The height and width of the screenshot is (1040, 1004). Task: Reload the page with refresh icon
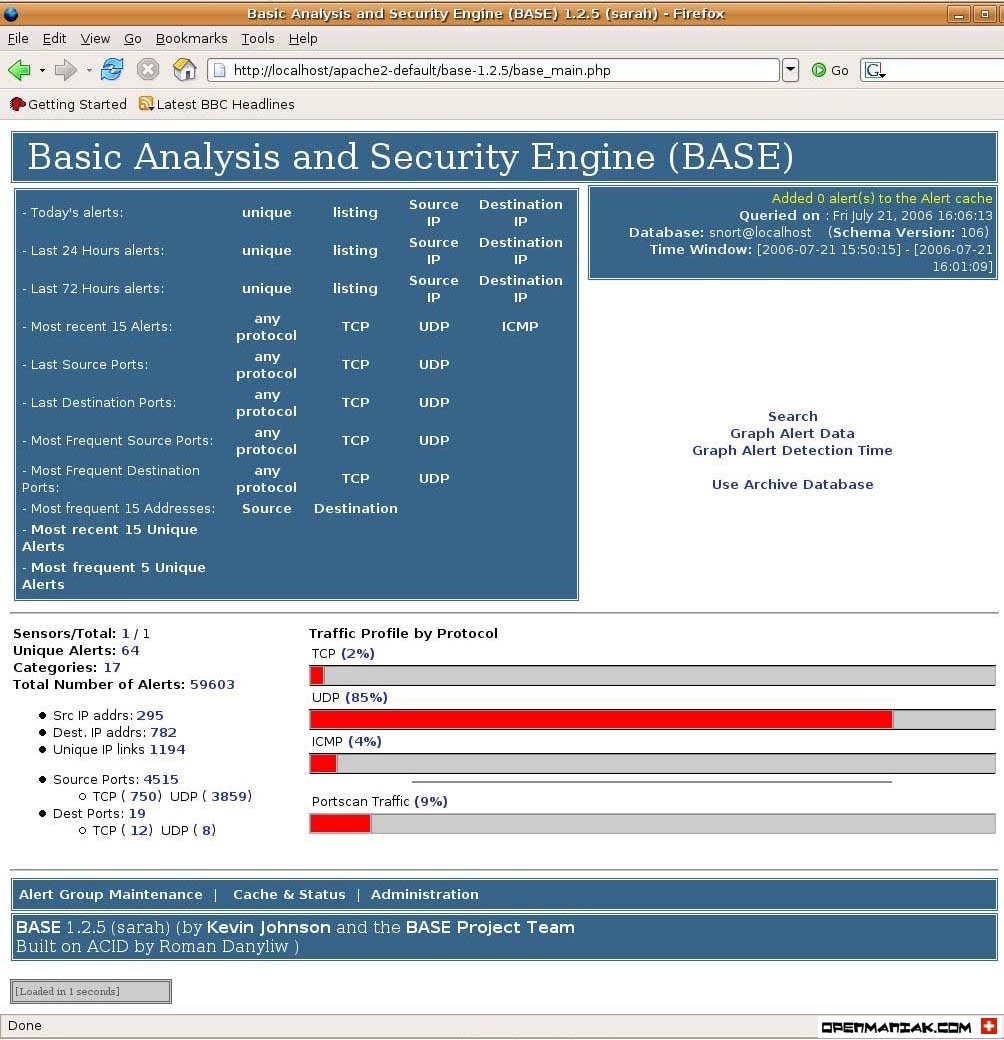pos(111,69)
